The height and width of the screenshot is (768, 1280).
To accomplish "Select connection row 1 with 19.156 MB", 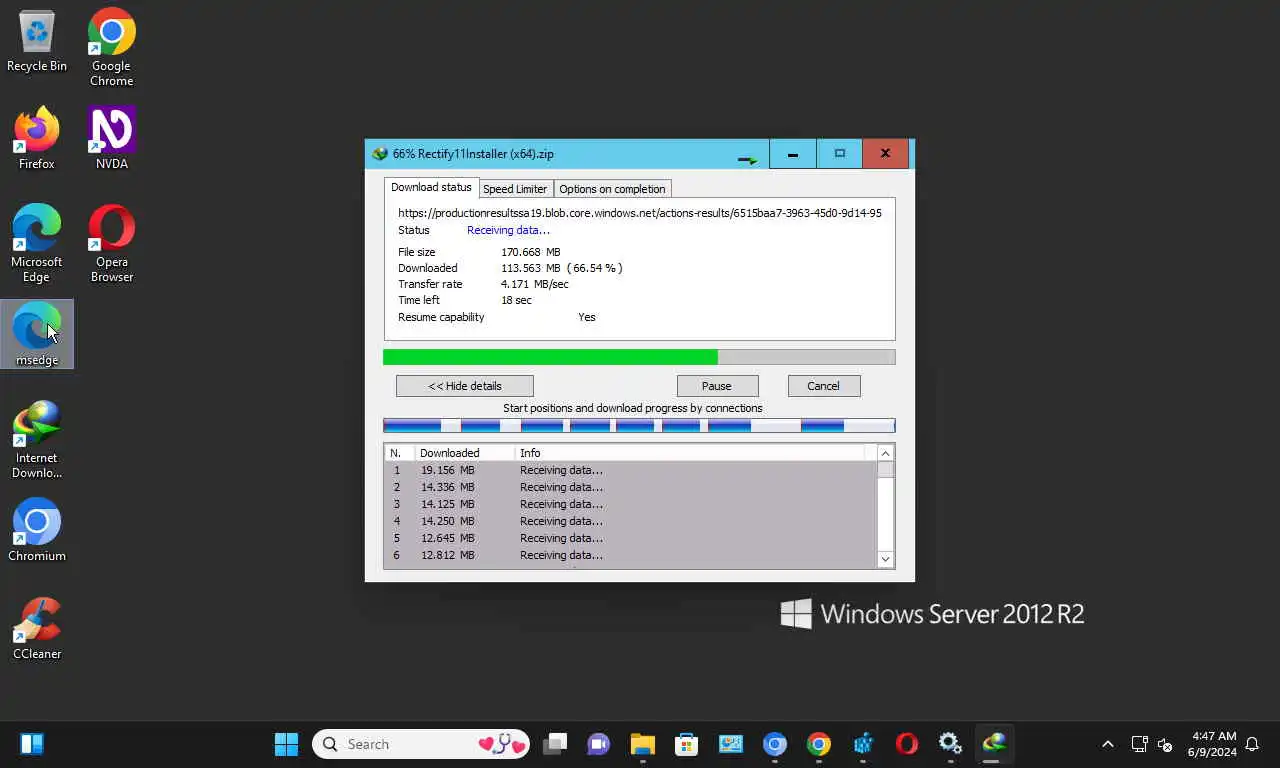I will [630, 470].
